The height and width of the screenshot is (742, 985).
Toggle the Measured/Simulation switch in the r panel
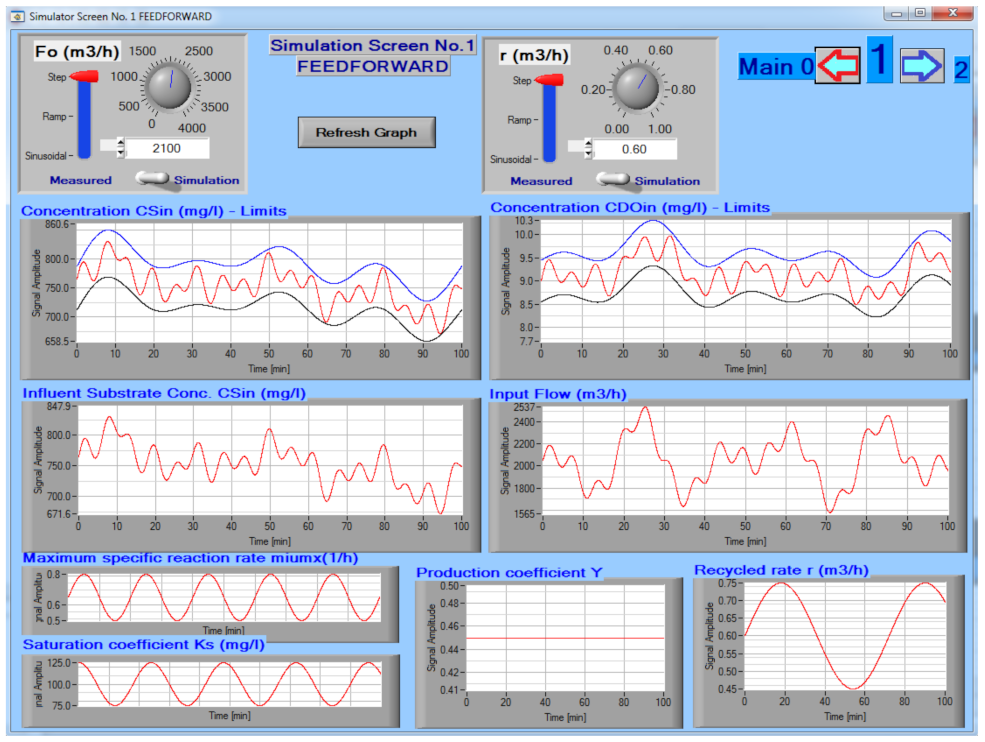(612, 180)
